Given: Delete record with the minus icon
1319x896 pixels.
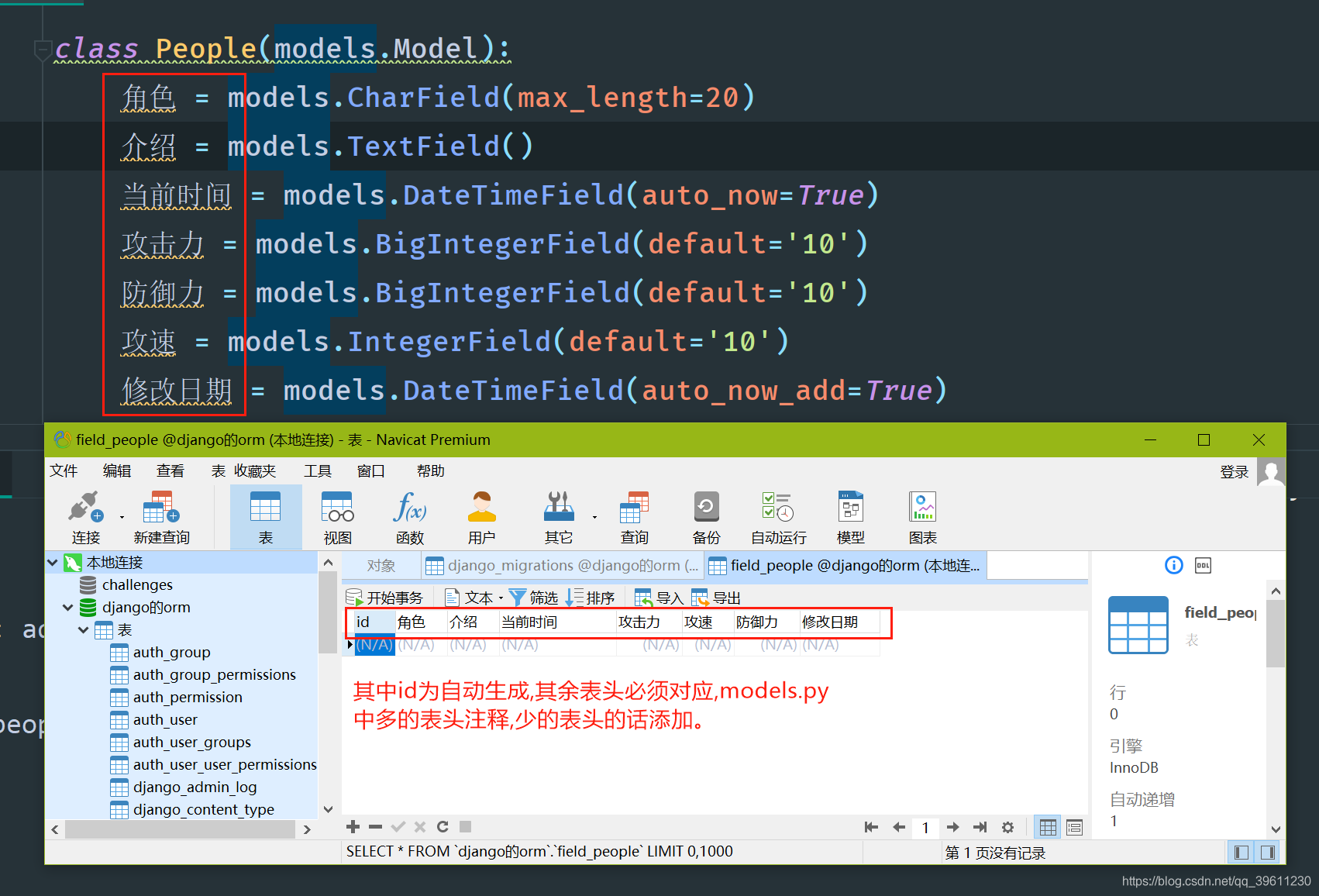Looking at the screenshot, I should click(x=376, y=827).
